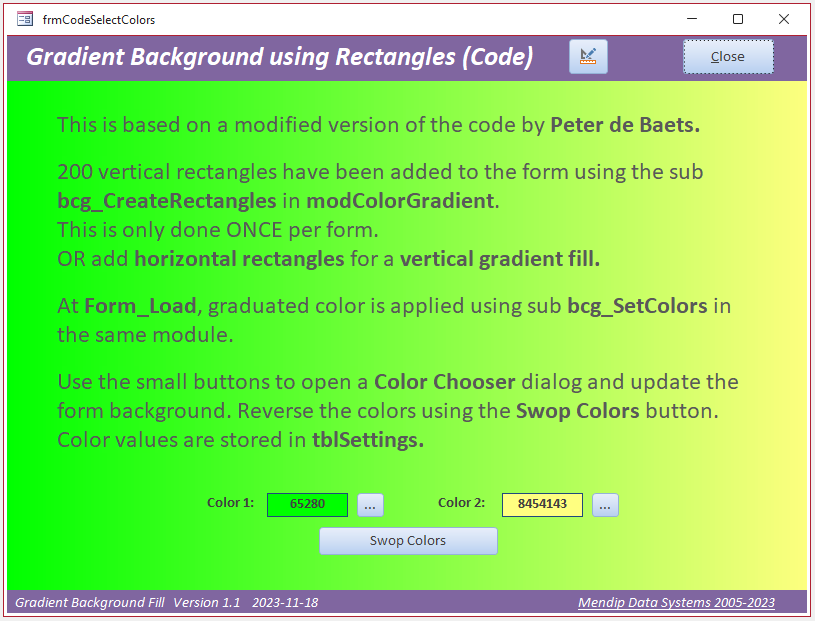Select the yellow Color 2 value box
Screen dimensions: 815x621
point(542,505)
